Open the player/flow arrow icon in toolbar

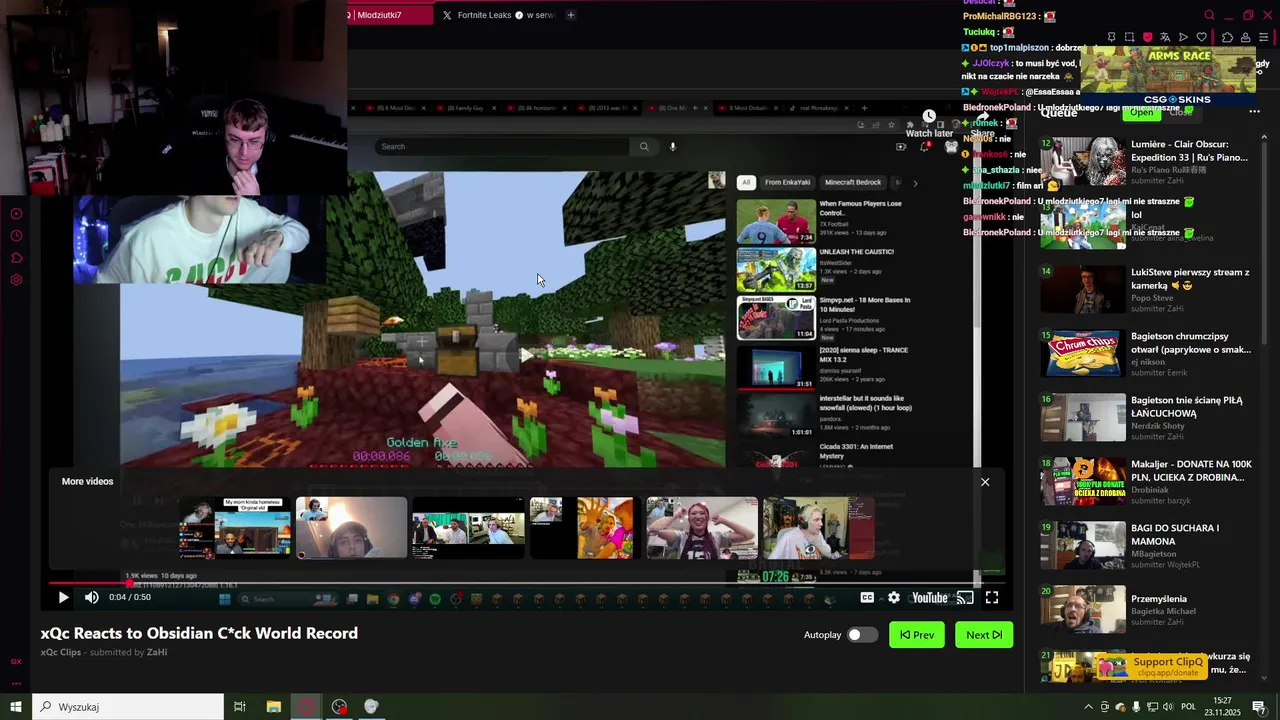(x=1183, y=37)
